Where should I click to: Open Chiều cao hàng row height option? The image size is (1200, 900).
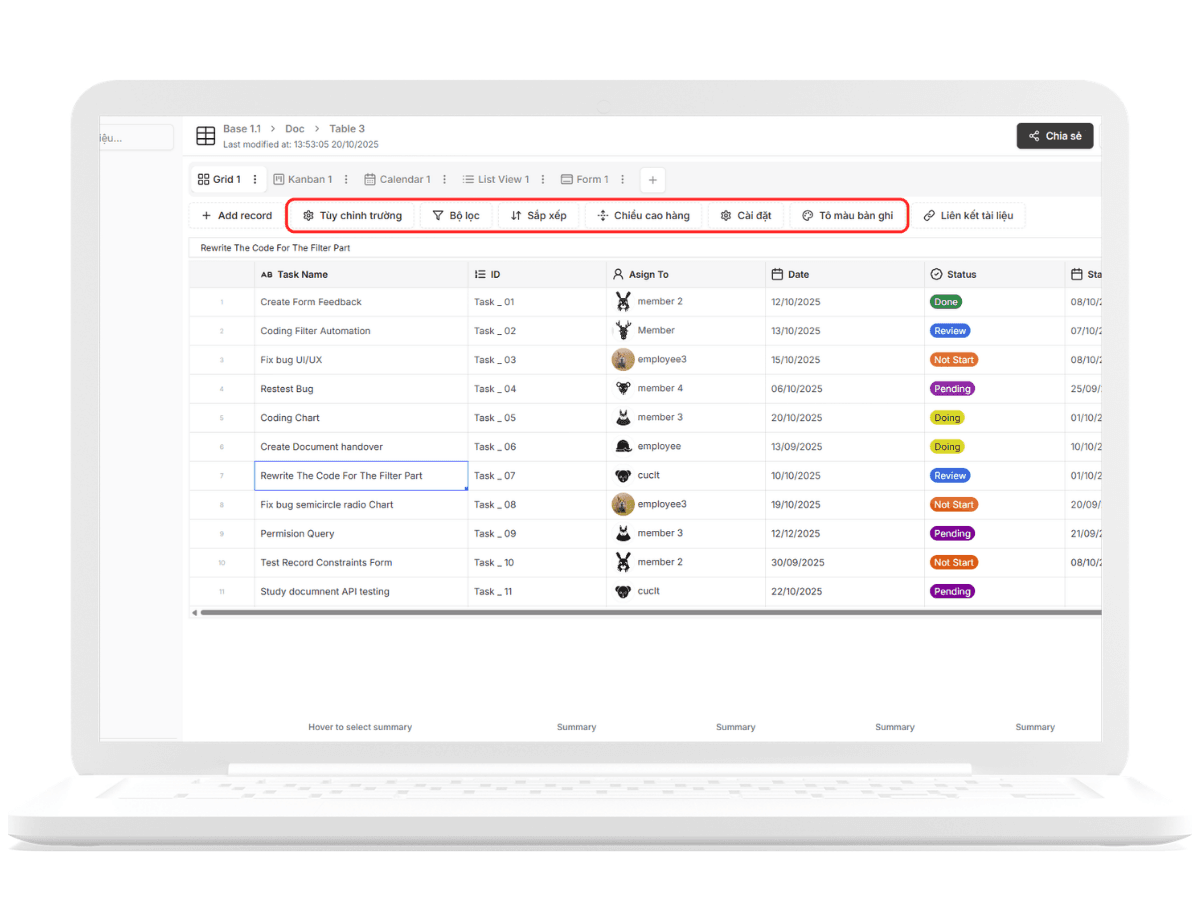pos(643,216)
